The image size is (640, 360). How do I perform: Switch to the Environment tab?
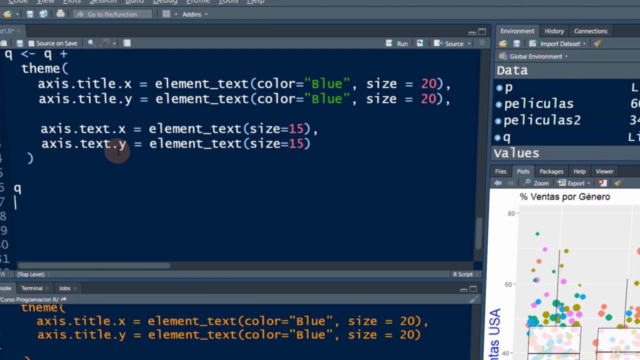point(517,31)
